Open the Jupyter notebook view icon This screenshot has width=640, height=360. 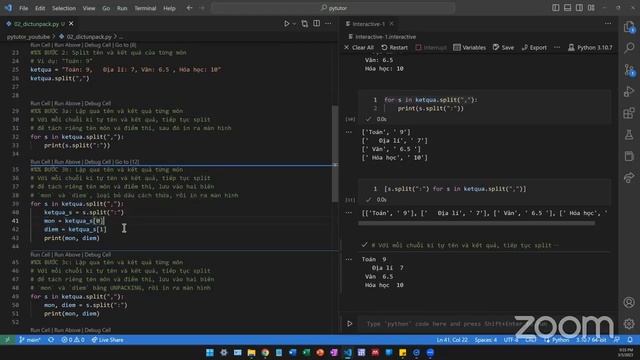click(629, 156)
